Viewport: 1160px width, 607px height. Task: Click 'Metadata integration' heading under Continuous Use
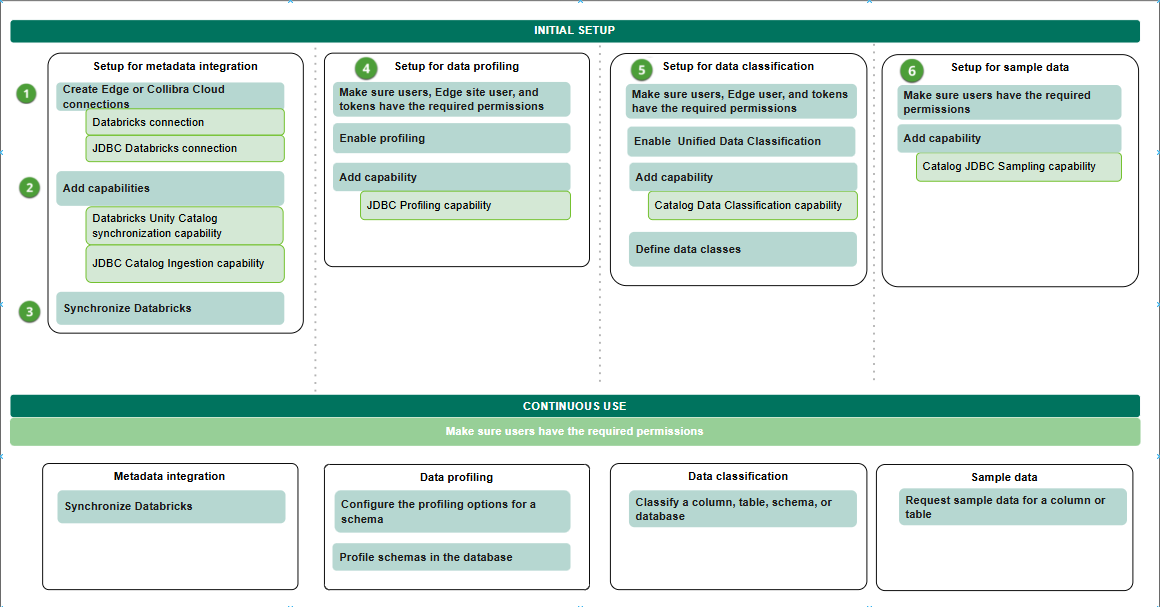[169, 476]
